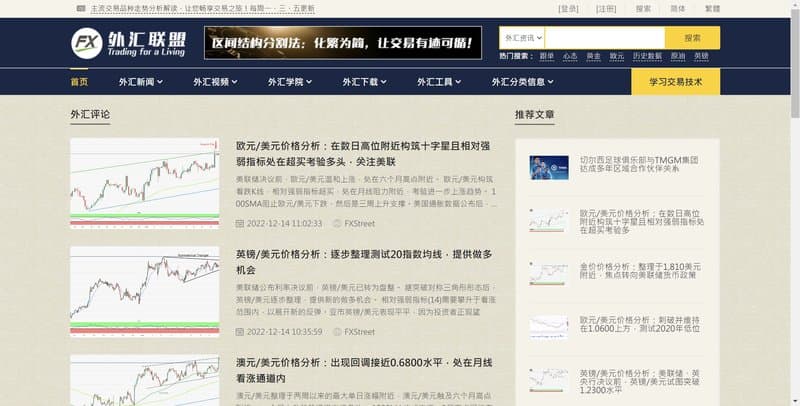Click the author icon beside FXStreet in the 欧元/美元 article
Screen dimensions: 800x406
(x=337, y=223)
